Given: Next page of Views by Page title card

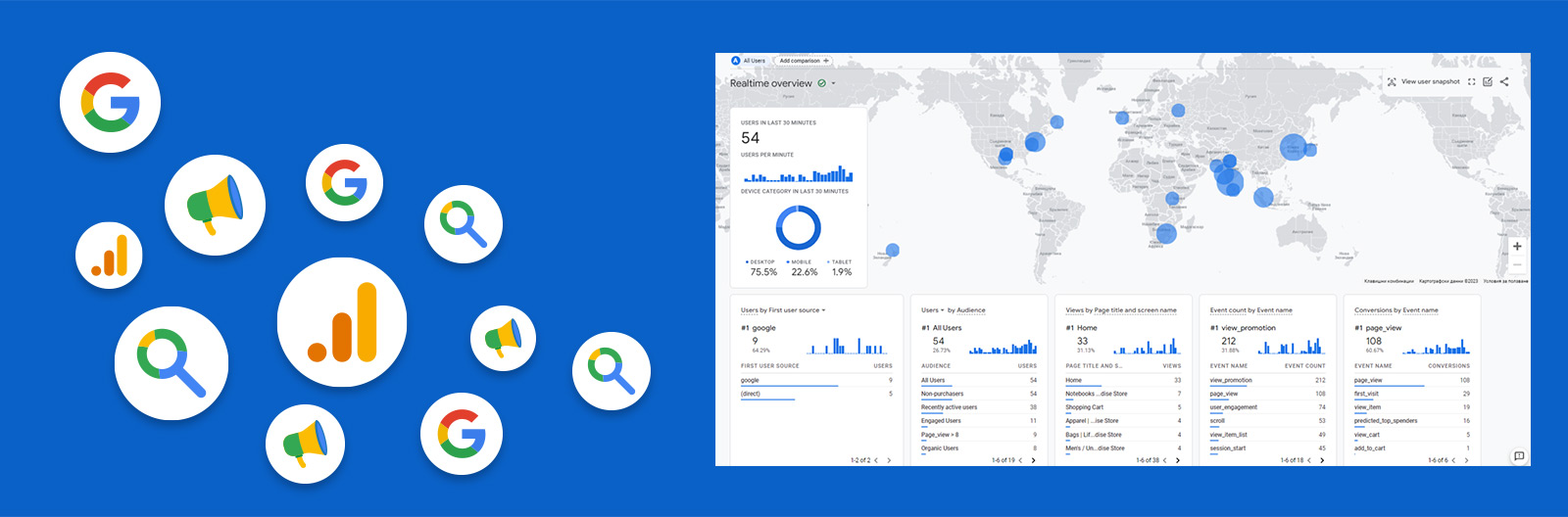Looking at the screenshot, I should click(1177, 460).
